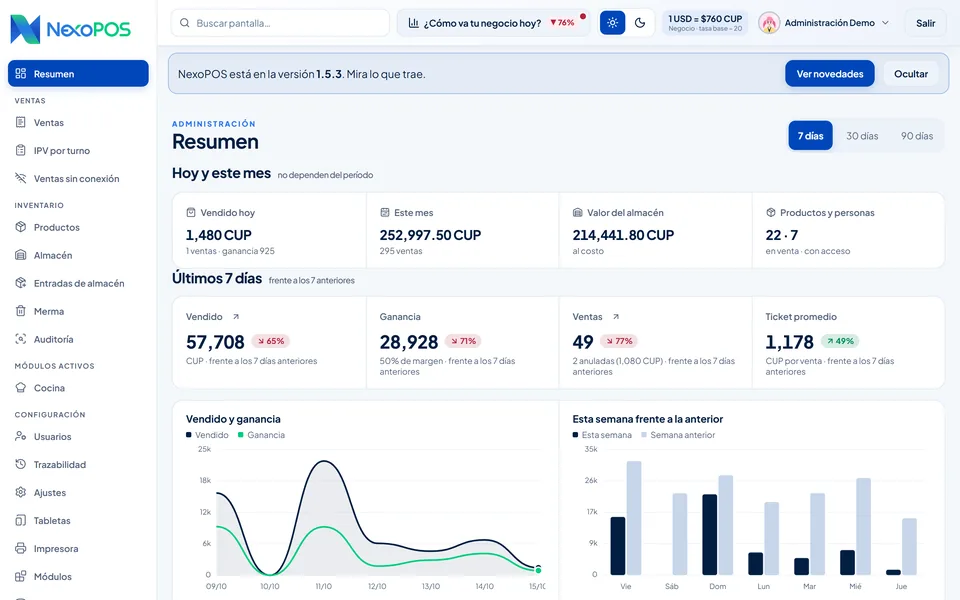The width and height of the screenshot is (960, 600).
Task: Click the Merma trash icon
Action: 21,311
